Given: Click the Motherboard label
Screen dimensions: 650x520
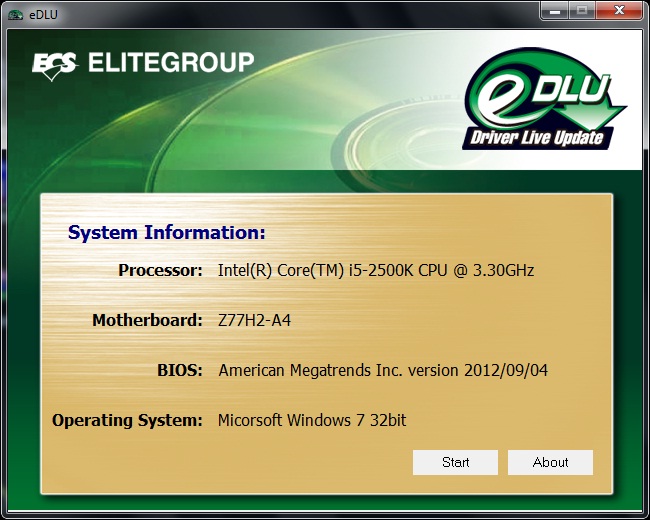Looking at the screenshot, I should click(147, 320).
